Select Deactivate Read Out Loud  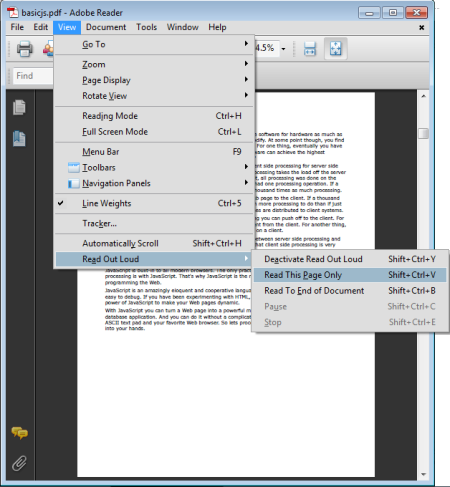(x=350, y=259)
